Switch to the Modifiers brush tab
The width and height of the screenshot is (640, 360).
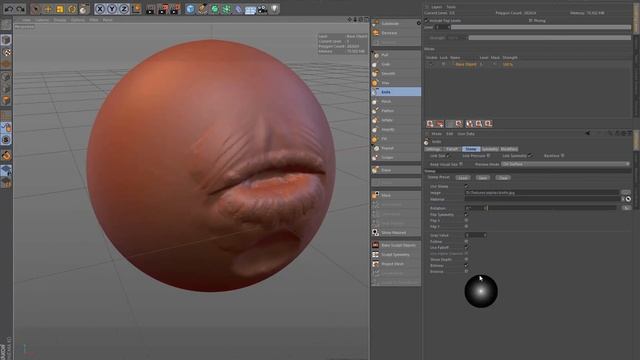(x=509, y=149)
